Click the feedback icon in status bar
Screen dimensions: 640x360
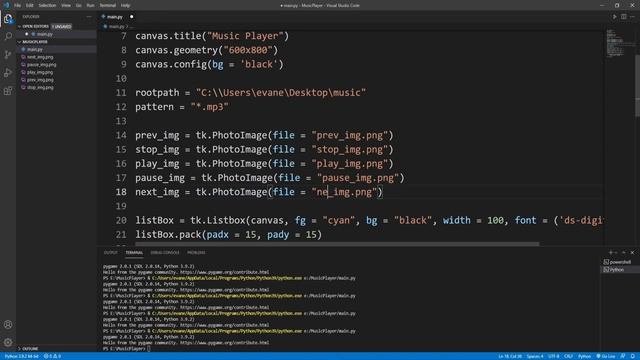pos(623,356)
